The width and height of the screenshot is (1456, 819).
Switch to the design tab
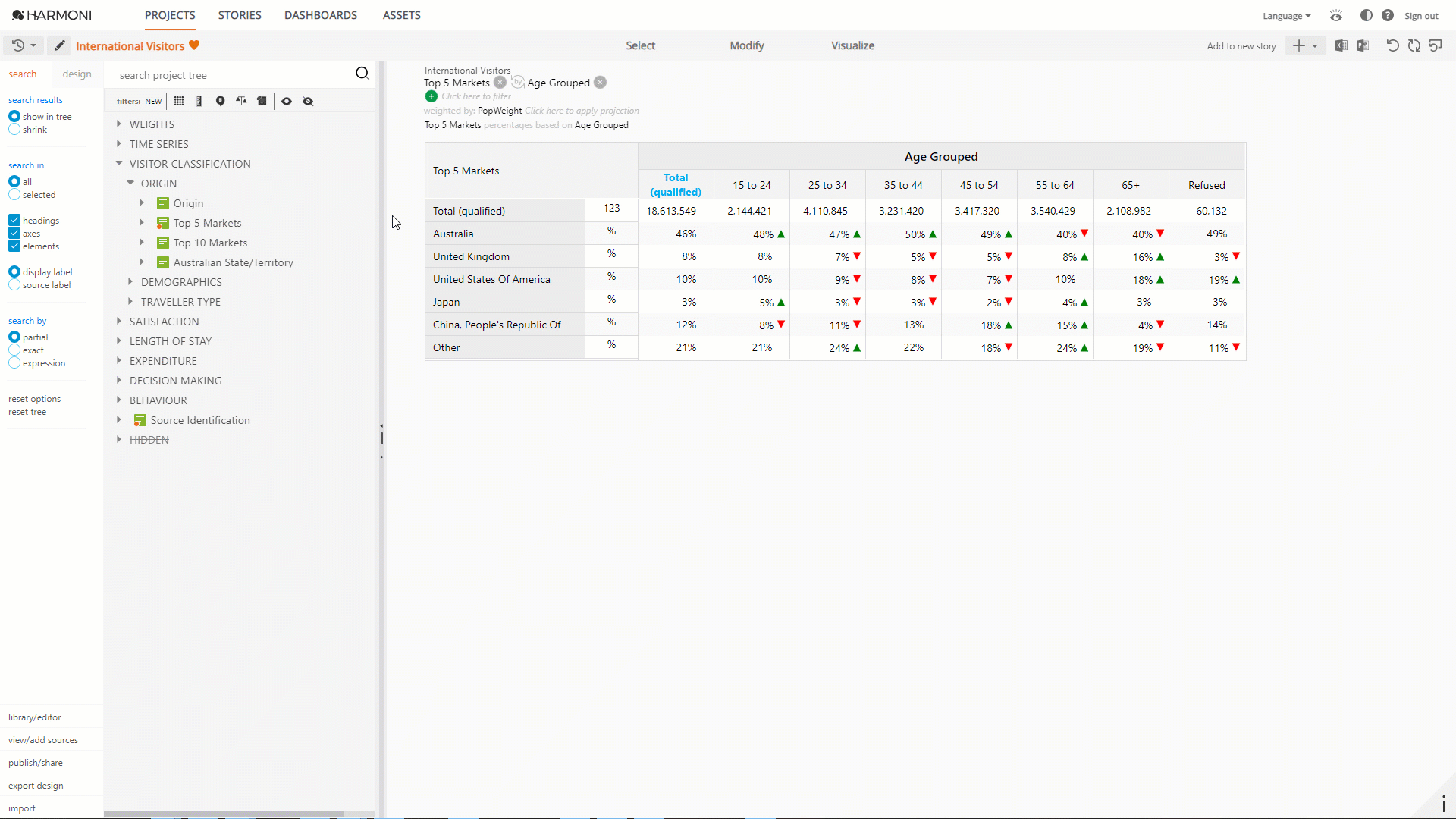tap(77, 74)
